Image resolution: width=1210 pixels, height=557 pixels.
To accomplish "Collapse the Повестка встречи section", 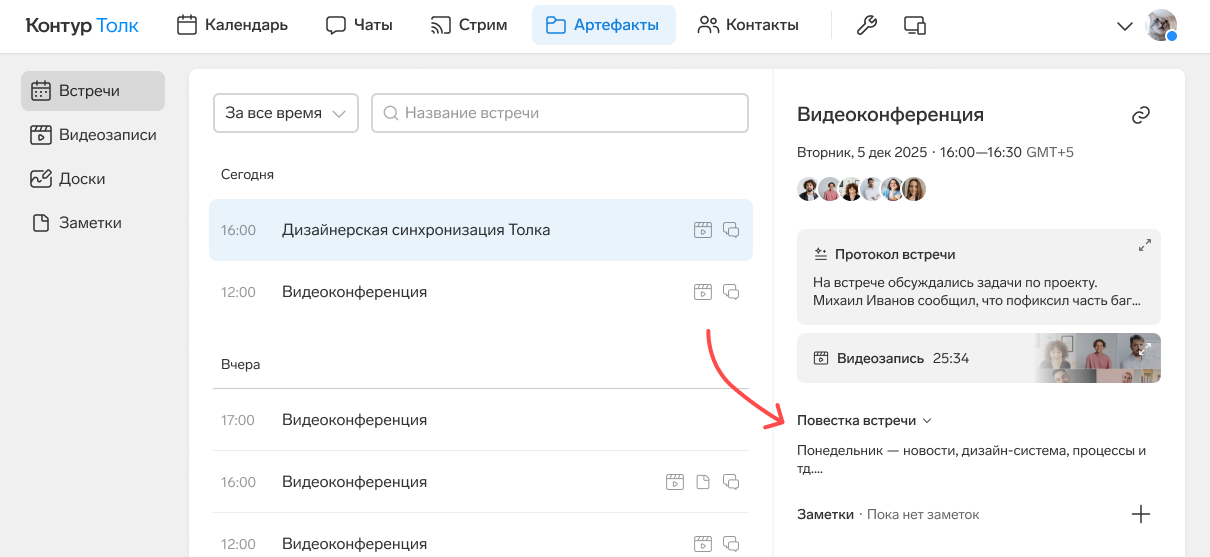I will [x=864, y=421].
